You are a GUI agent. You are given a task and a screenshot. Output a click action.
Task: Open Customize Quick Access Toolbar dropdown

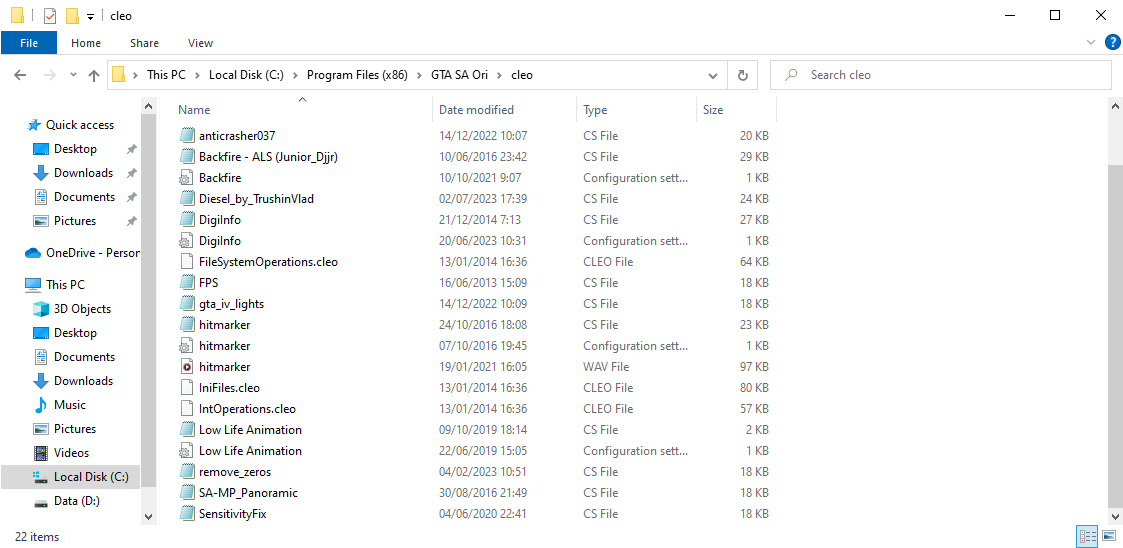[90, 16]
